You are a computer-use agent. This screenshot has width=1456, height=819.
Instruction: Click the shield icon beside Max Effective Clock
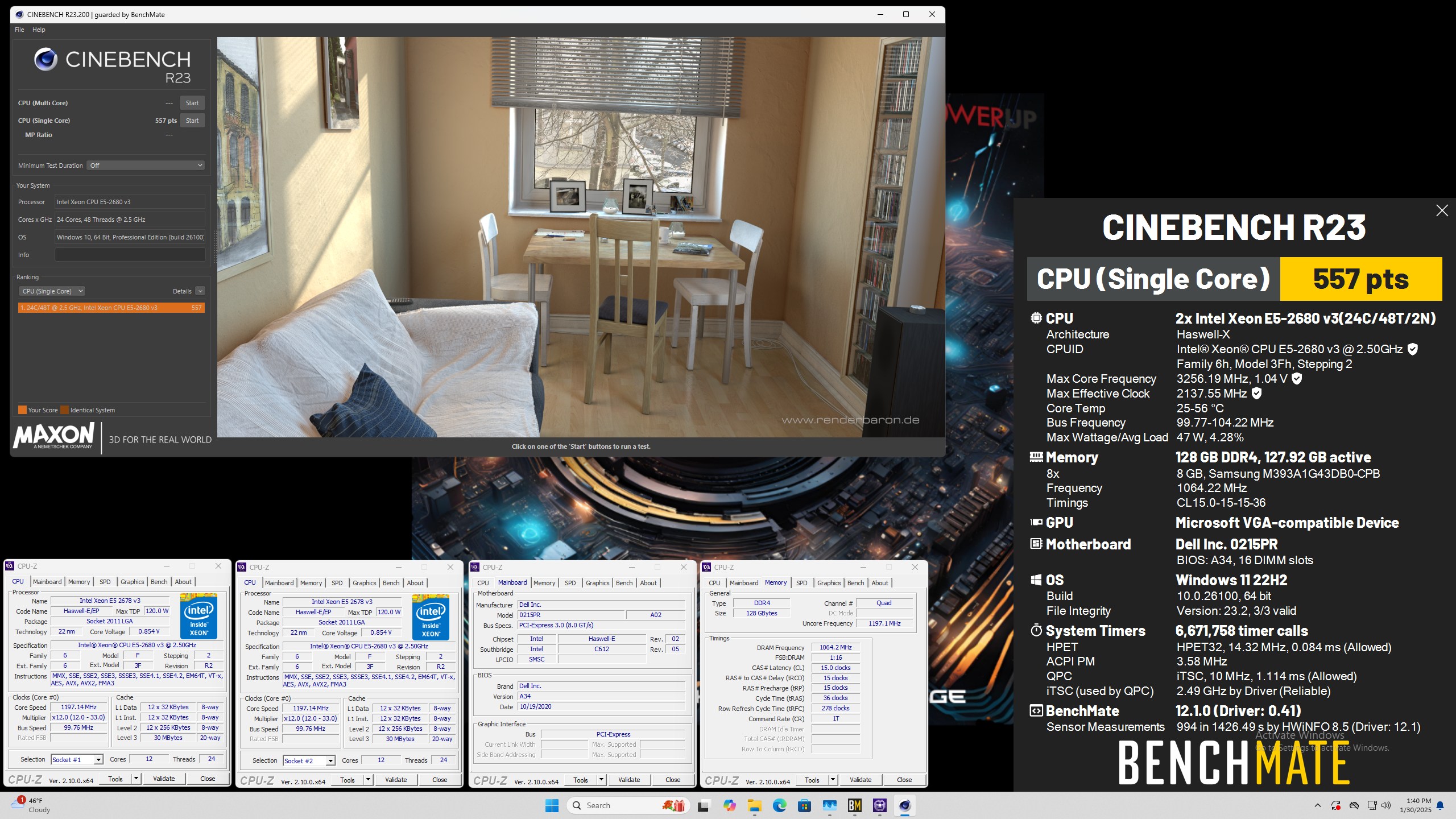pyautogui.click(x=1257, y=393)
